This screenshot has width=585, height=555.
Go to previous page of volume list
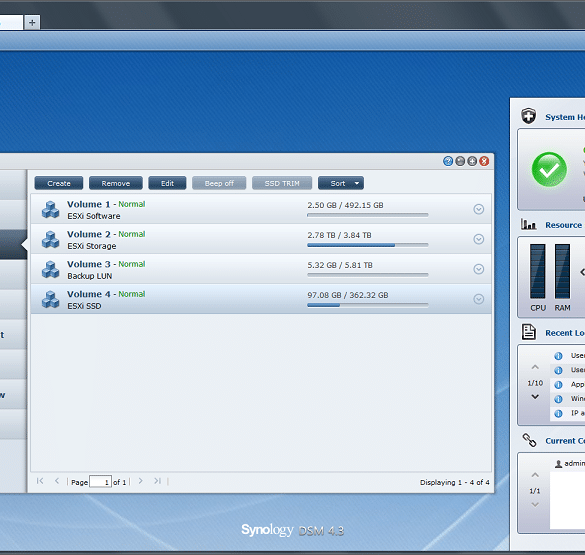click(x=57, y=481)
